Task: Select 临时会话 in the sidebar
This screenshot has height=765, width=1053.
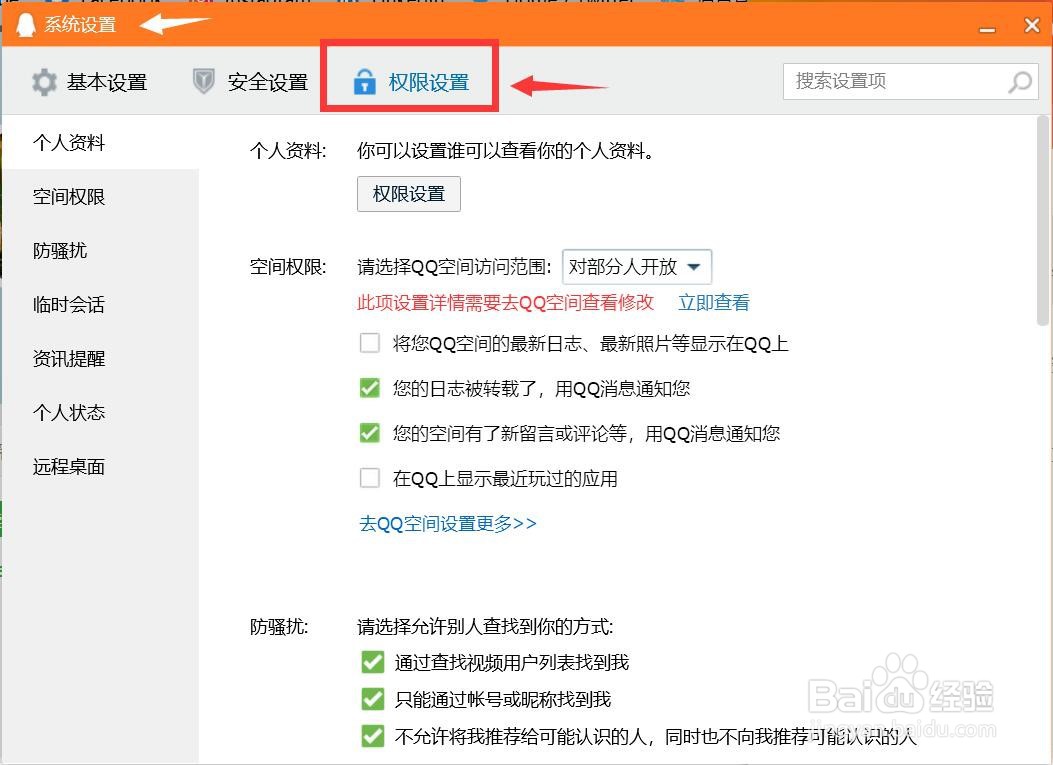Action: pyautogui.click(x=67, y=304)
